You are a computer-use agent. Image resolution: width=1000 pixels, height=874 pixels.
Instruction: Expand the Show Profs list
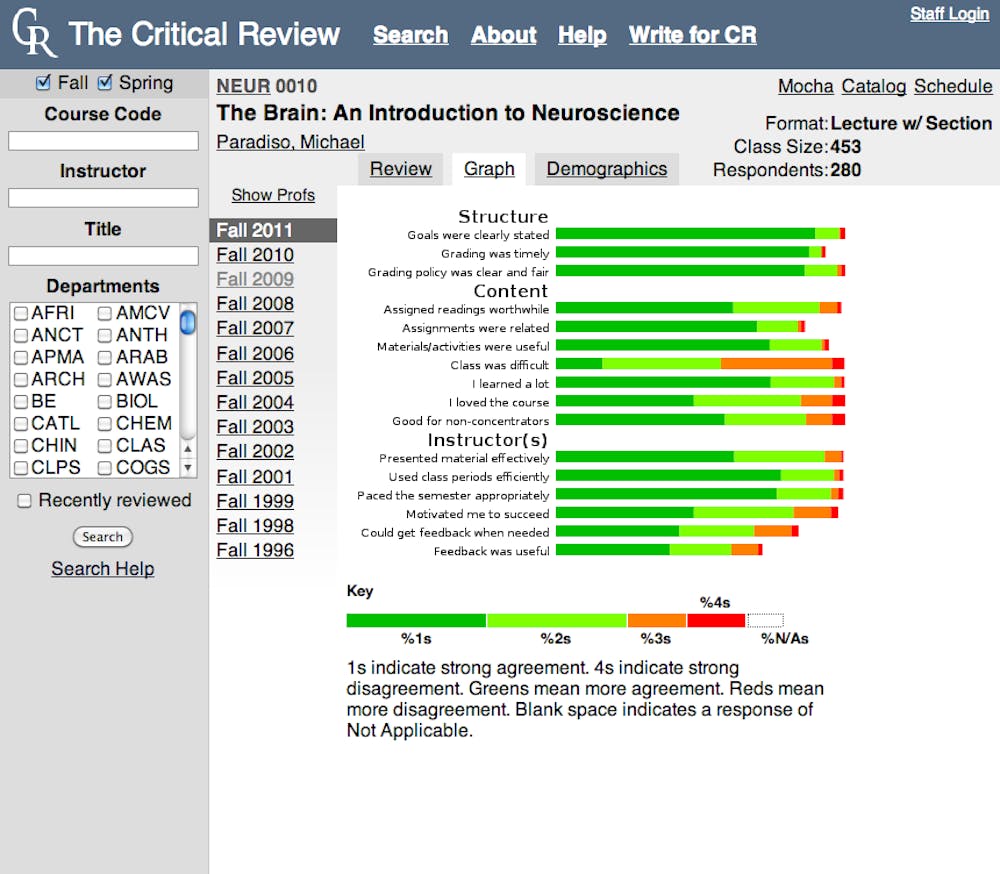[273, 195]
